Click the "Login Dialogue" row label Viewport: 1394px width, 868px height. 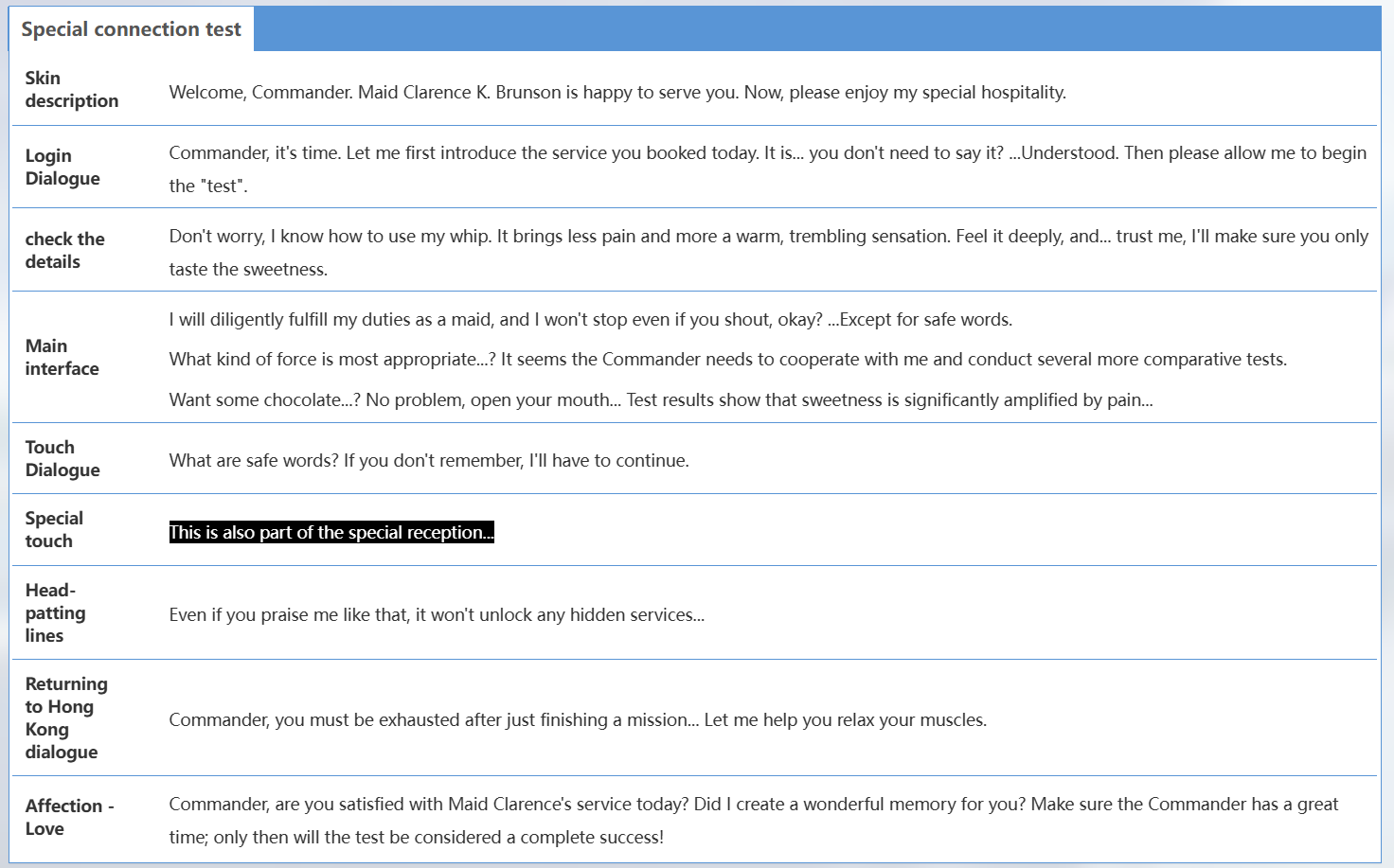pos(63,167)
